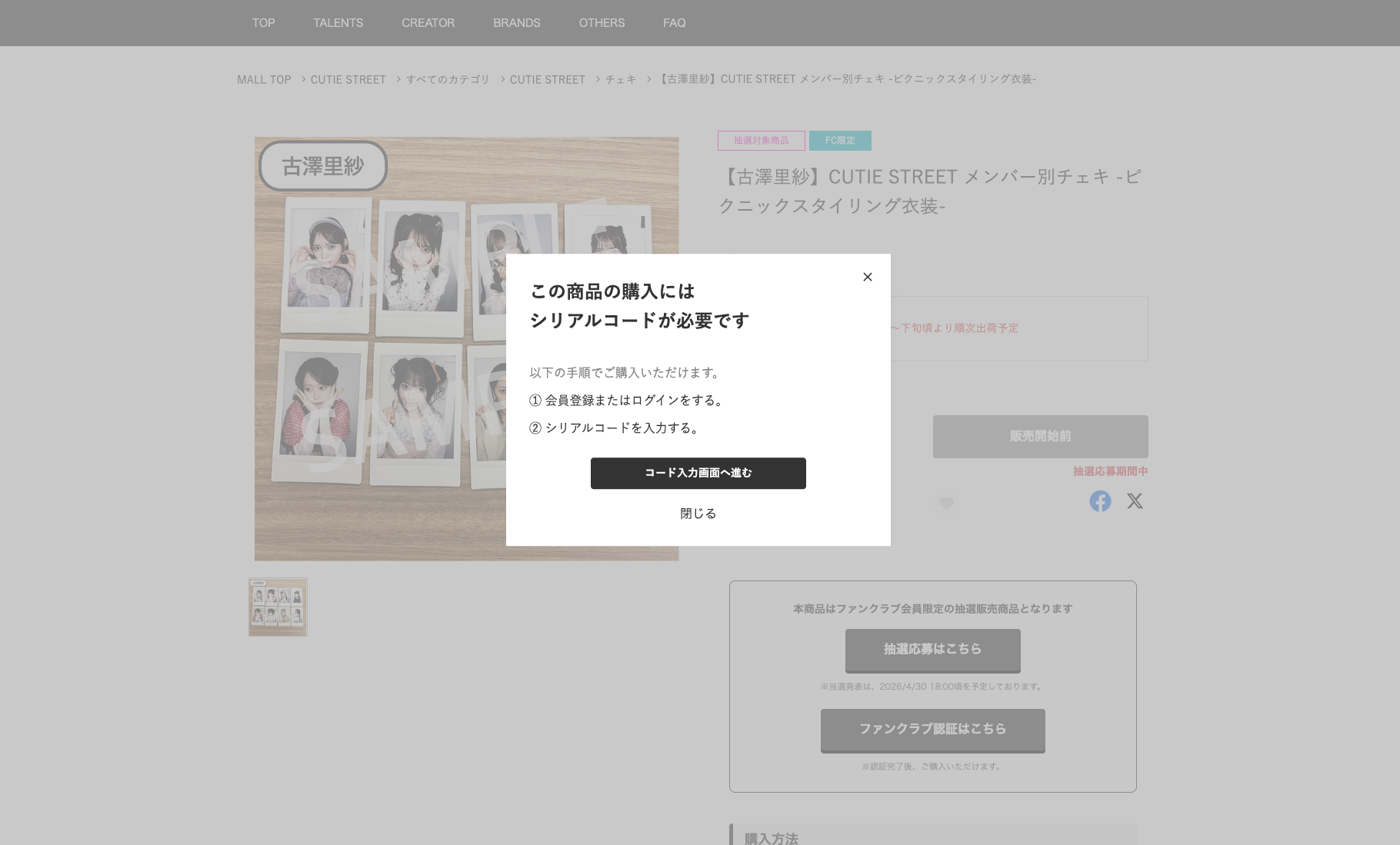1400x845 pixels.
Task: Click the 閉じる link in the dialog
Action: coord(698,514)
